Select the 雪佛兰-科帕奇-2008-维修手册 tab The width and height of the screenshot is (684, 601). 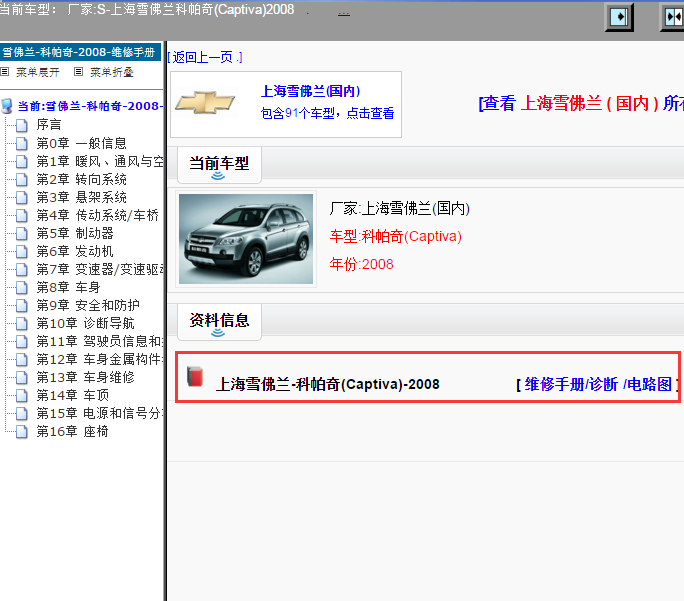[80, 52]
